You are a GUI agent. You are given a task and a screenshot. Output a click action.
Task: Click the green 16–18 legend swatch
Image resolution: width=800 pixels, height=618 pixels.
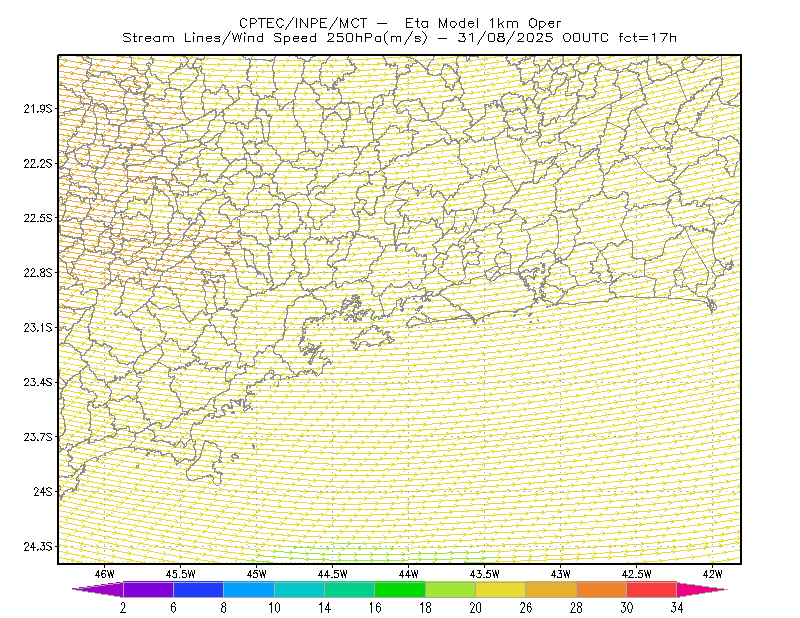[400, 589]
